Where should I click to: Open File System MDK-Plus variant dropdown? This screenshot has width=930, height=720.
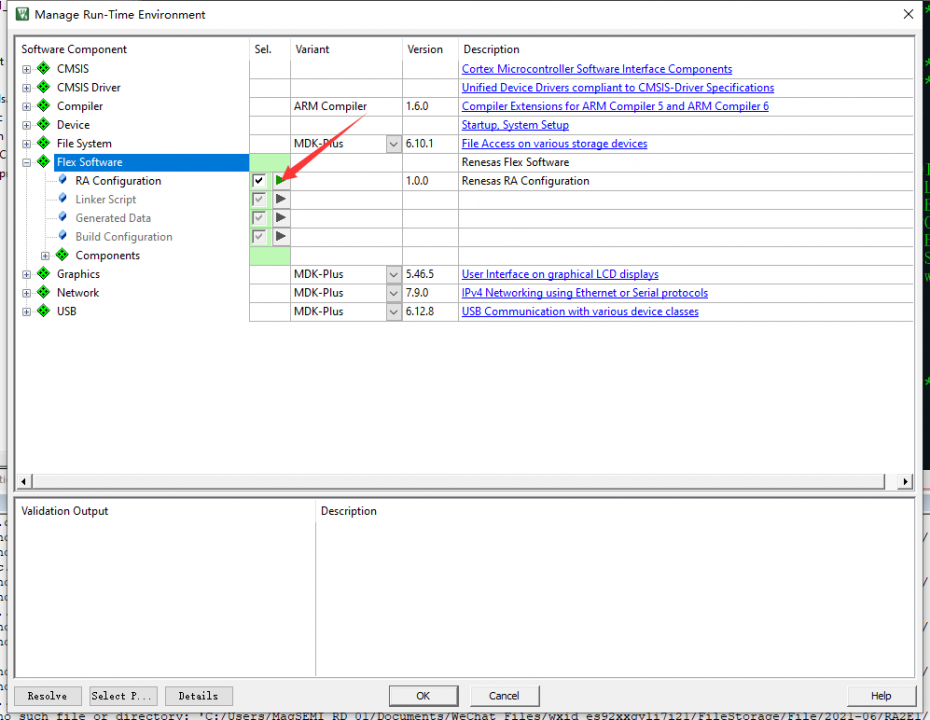coord(393,144)
